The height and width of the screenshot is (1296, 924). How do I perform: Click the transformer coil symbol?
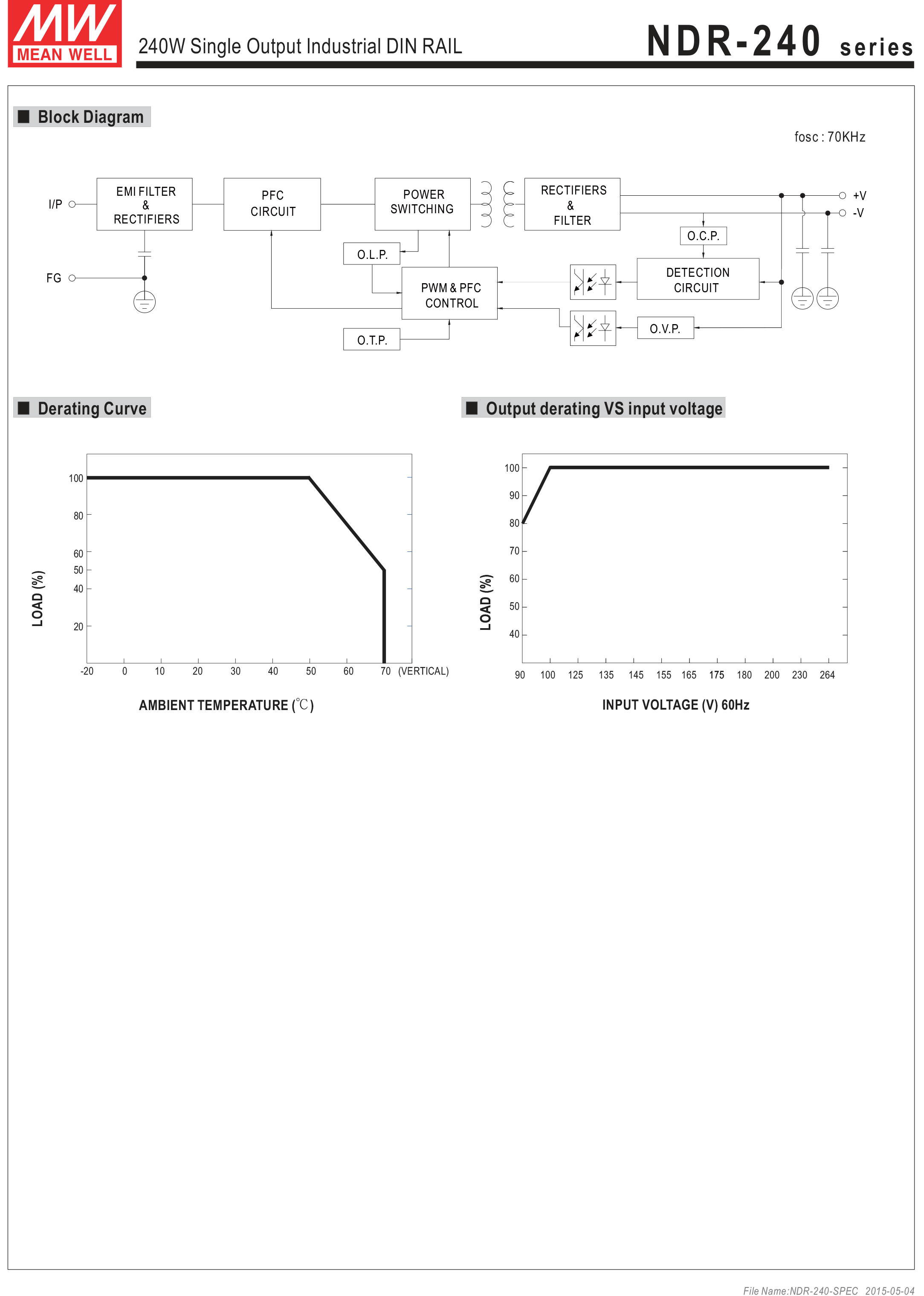click(498, 204)
